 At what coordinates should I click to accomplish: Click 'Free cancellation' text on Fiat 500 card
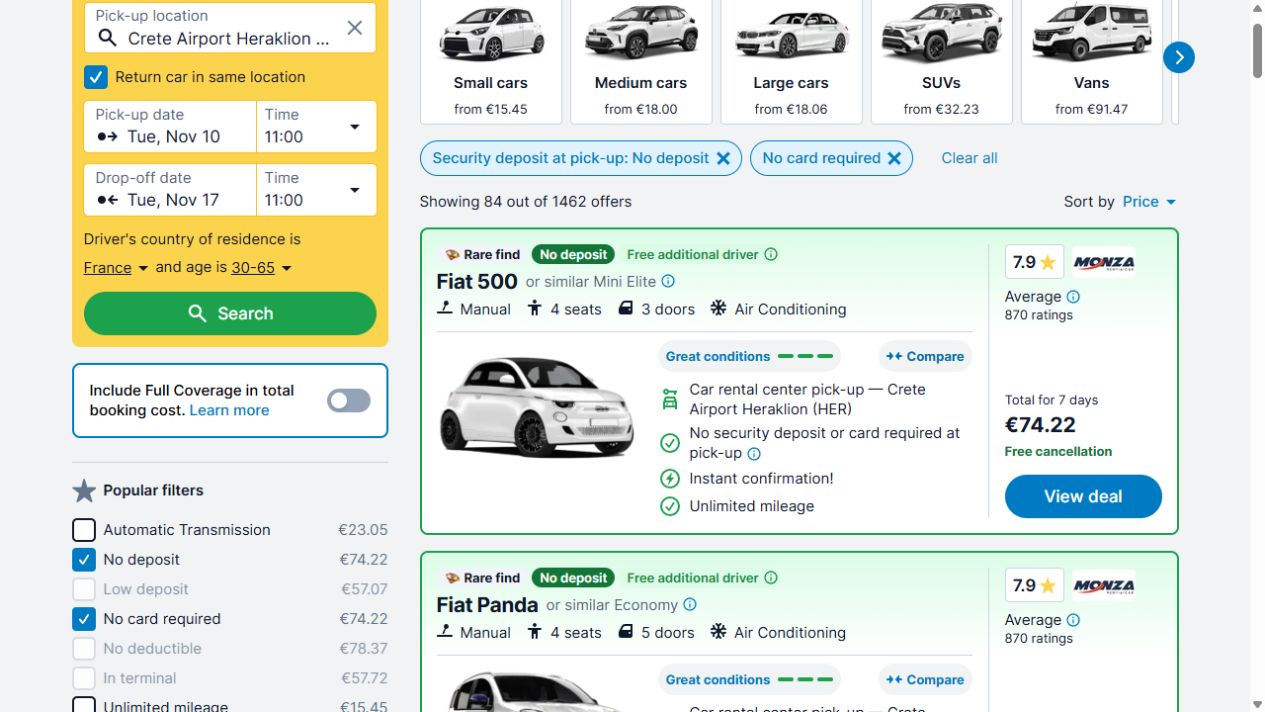[x=1058, y=452]
